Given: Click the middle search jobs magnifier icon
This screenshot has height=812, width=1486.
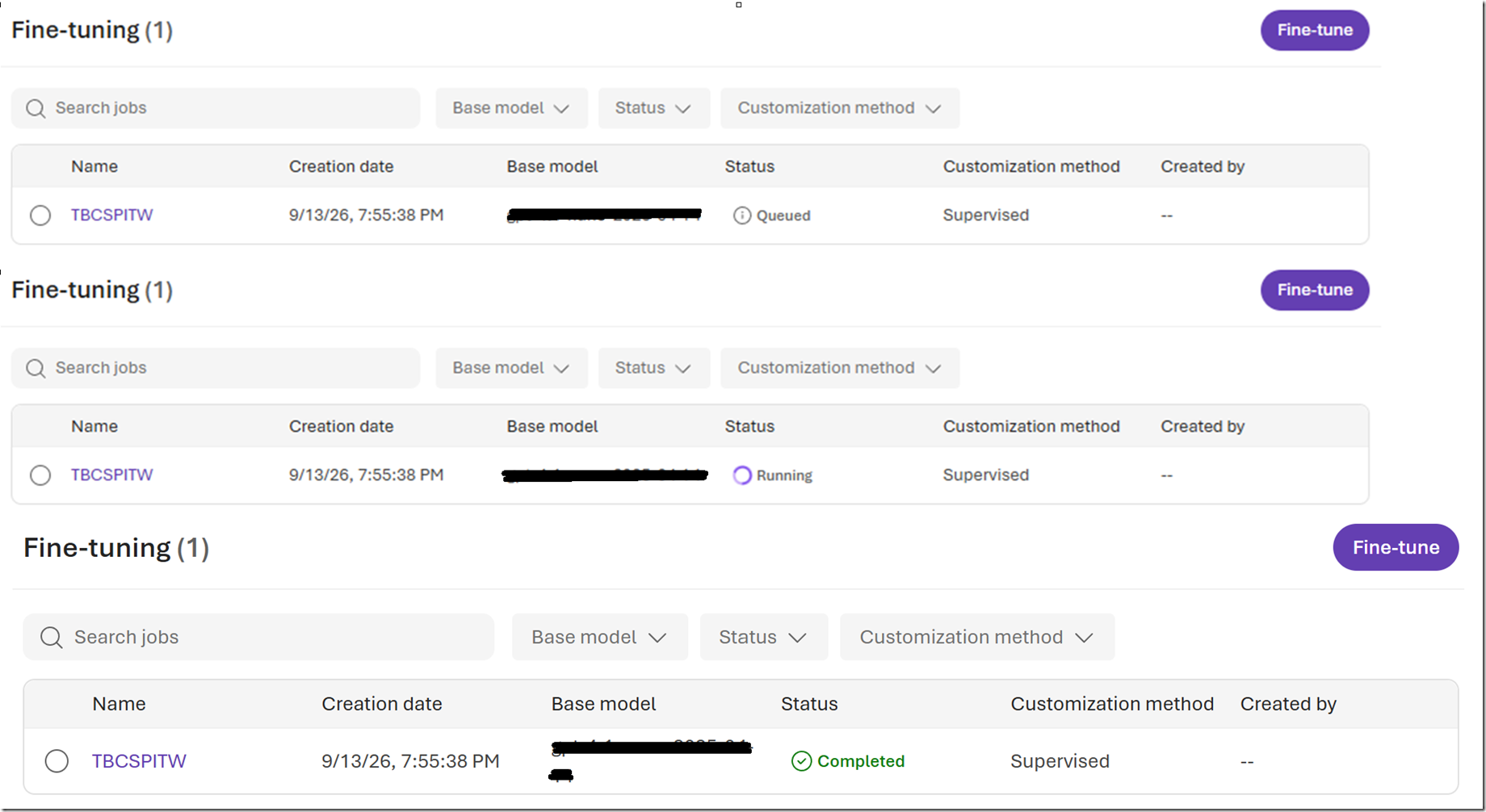Looking at the screenshot, I should click(36, 368).
